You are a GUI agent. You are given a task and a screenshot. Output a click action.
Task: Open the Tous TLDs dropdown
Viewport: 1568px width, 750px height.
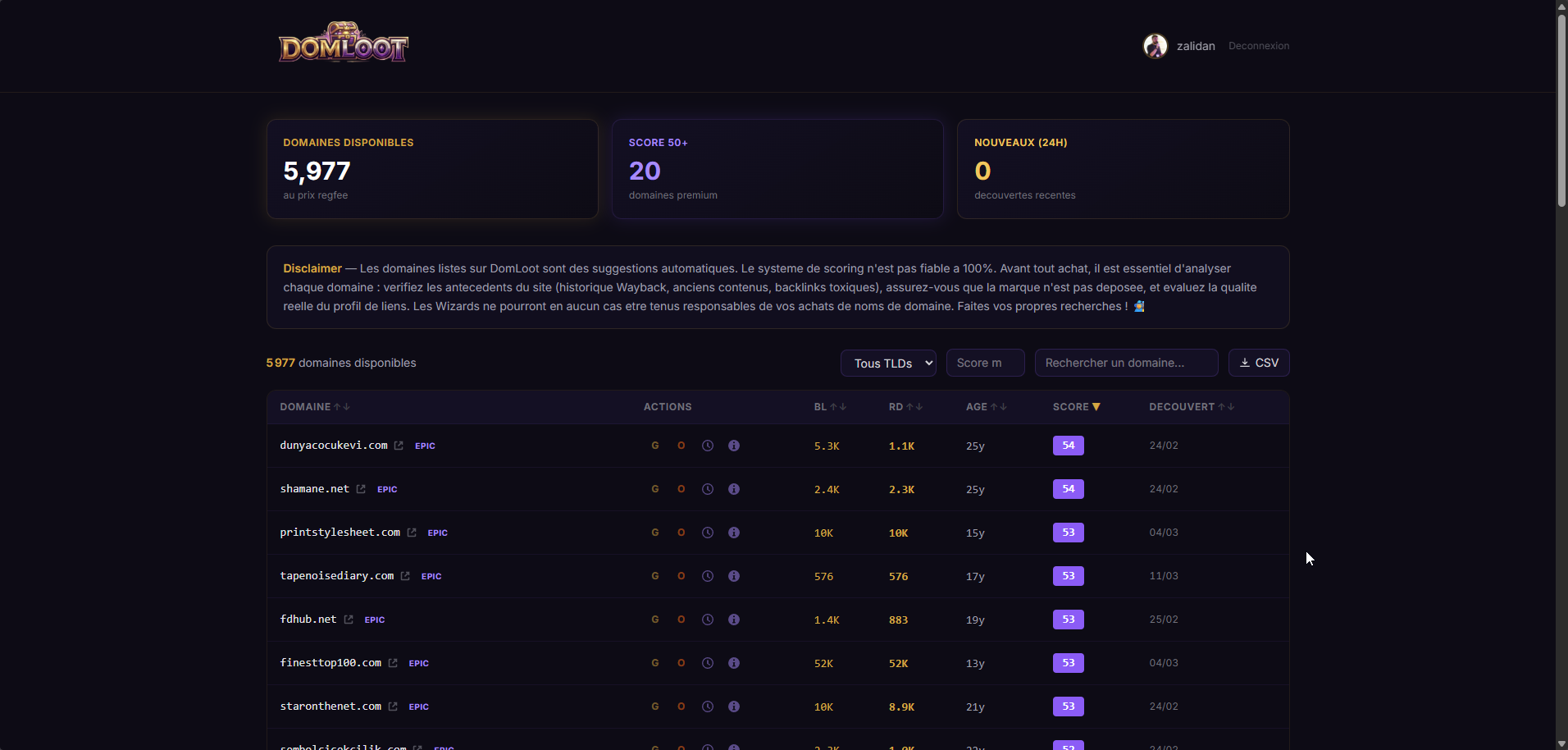[888, 362]
